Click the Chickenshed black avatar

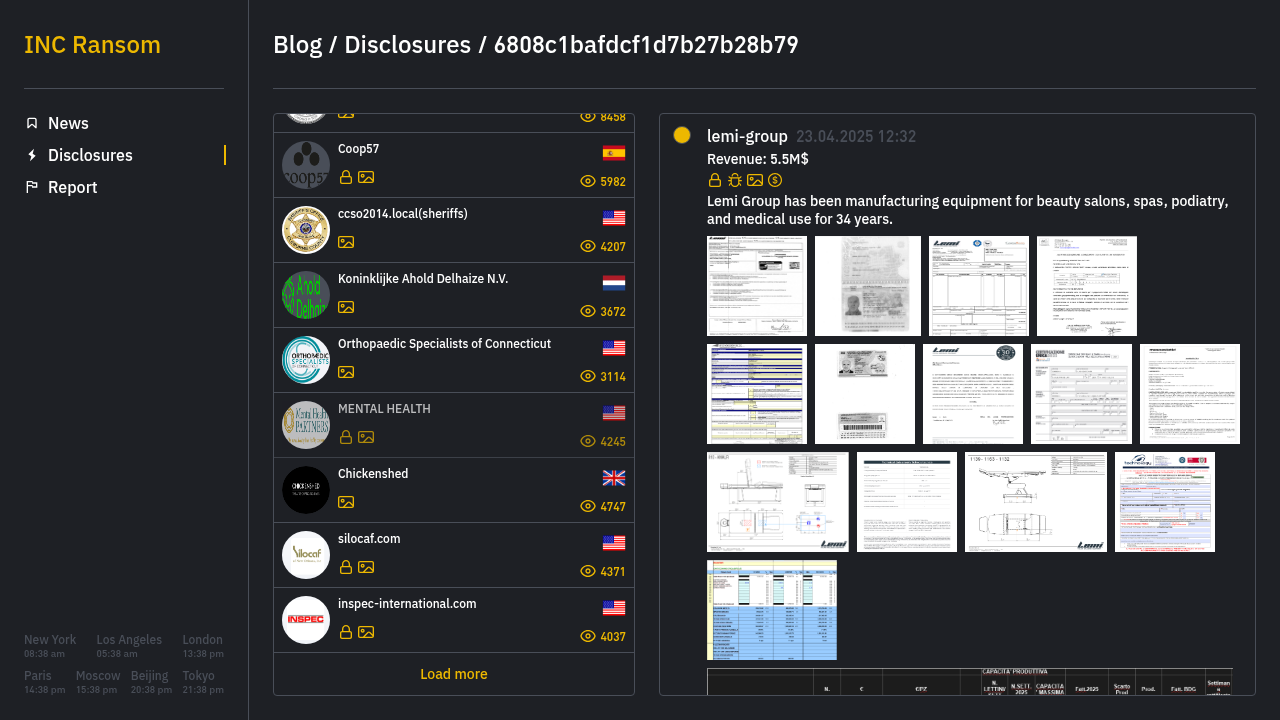(x=306, y=490)
